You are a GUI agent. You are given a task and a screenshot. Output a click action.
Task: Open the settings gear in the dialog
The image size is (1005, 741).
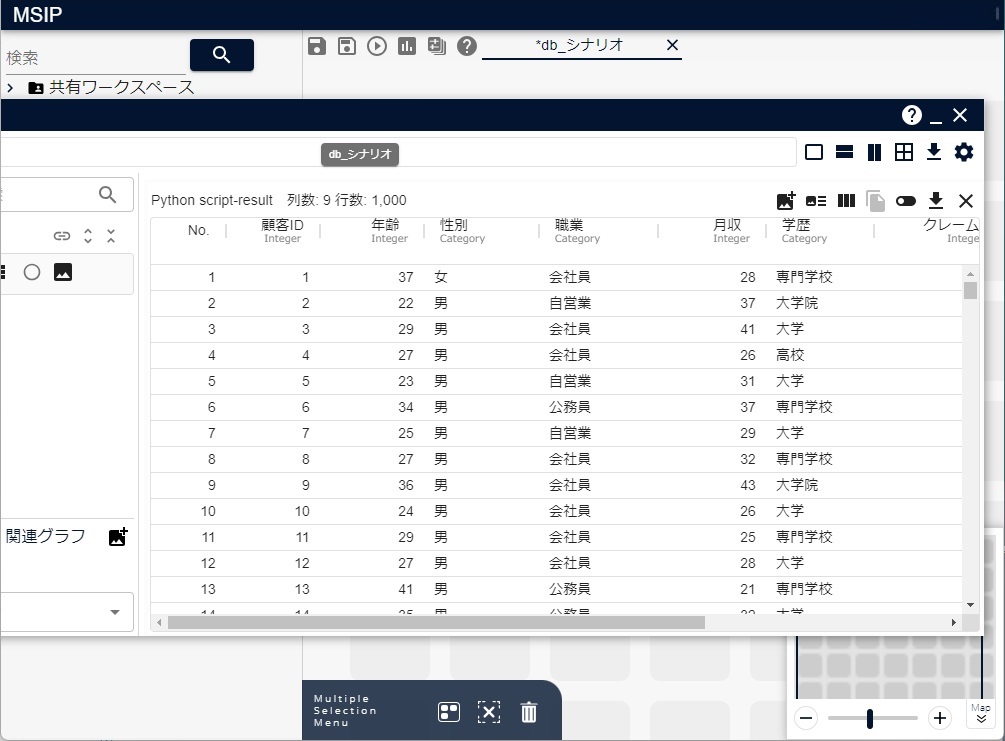pos(964,152)
